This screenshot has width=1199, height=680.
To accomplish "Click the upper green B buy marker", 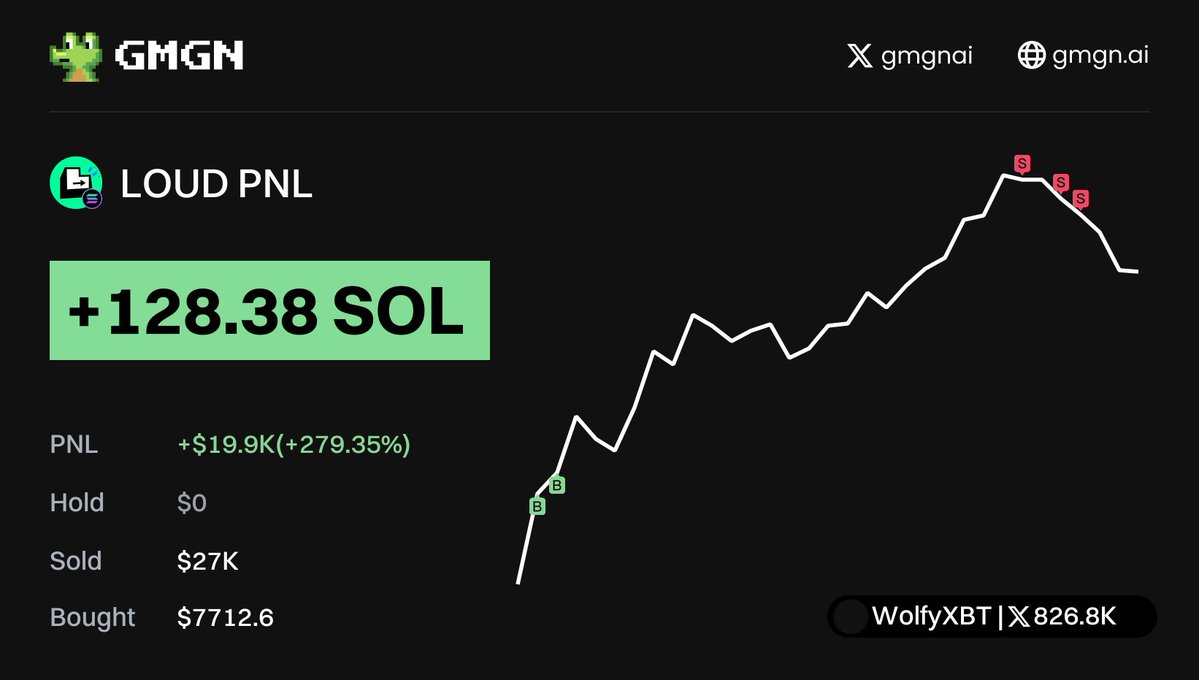I will tap(557, 485).
